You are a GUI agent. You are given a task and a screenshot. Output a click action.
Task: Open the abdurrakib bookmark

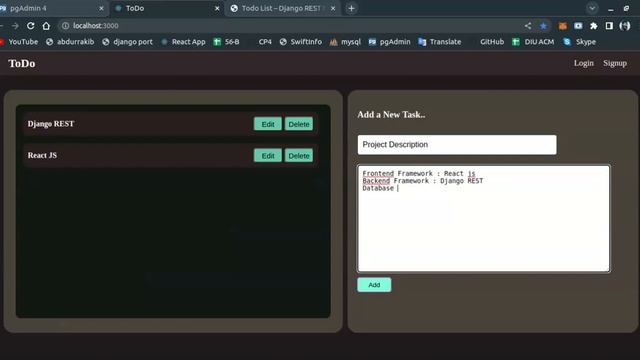[x=70, y=42]
